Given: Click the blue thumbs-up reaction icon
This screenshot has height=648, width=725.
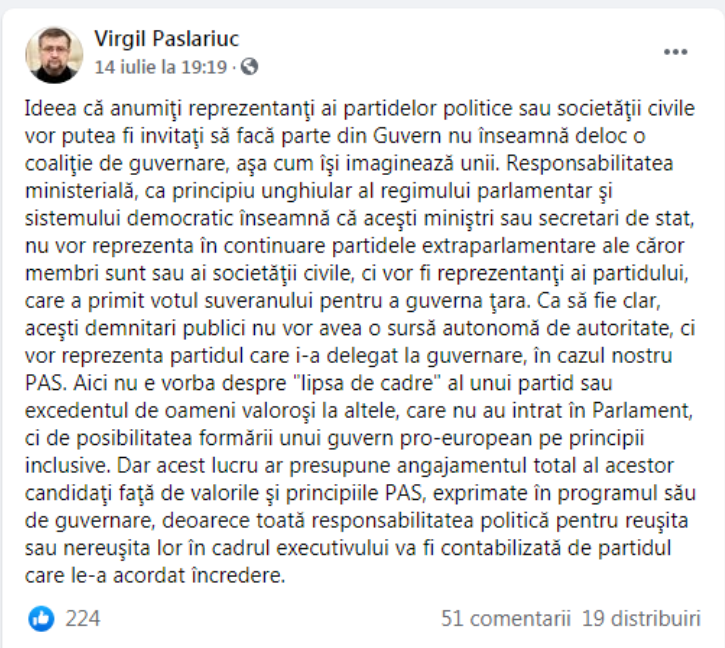Looking at the screenshot, I should pos(41,618).
